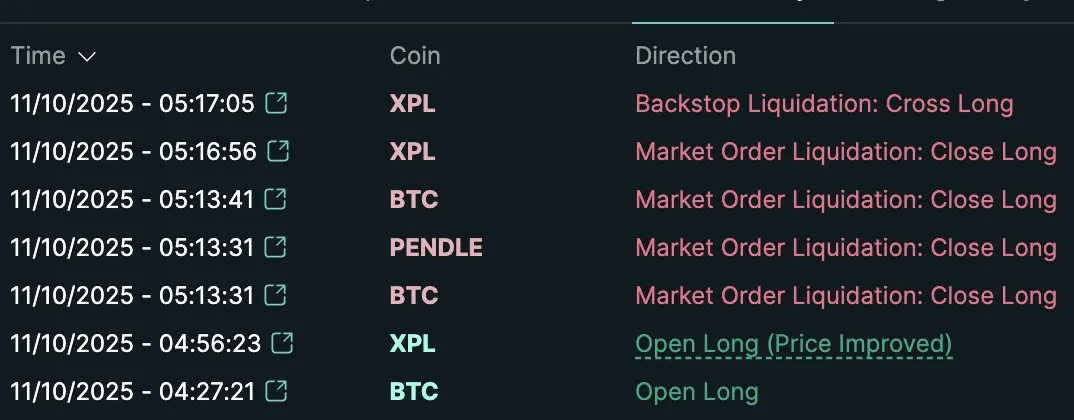1074x420 pixels.
Task: Click Backstop Liquidation: Cross Long text
Action: point(825,104)
